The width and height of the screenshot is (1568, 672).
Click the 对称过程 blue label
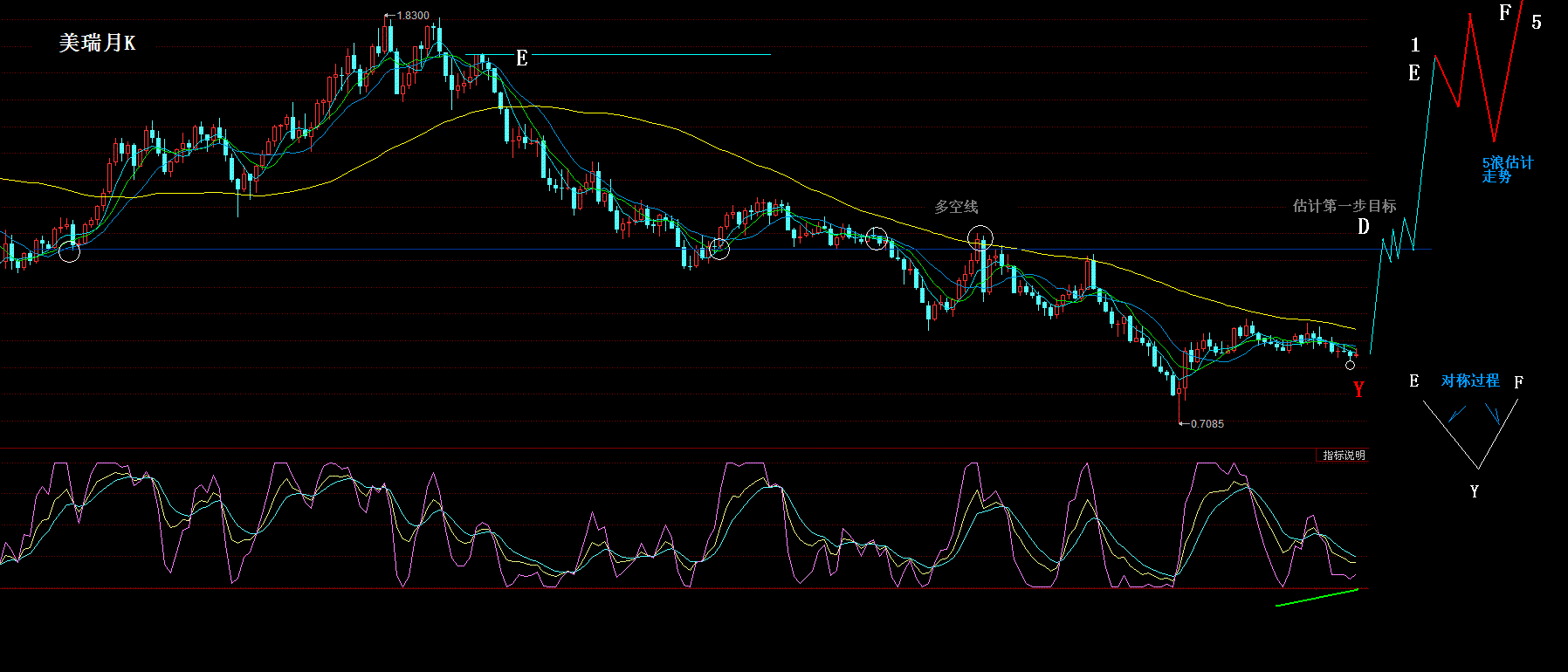[1470, 381]
